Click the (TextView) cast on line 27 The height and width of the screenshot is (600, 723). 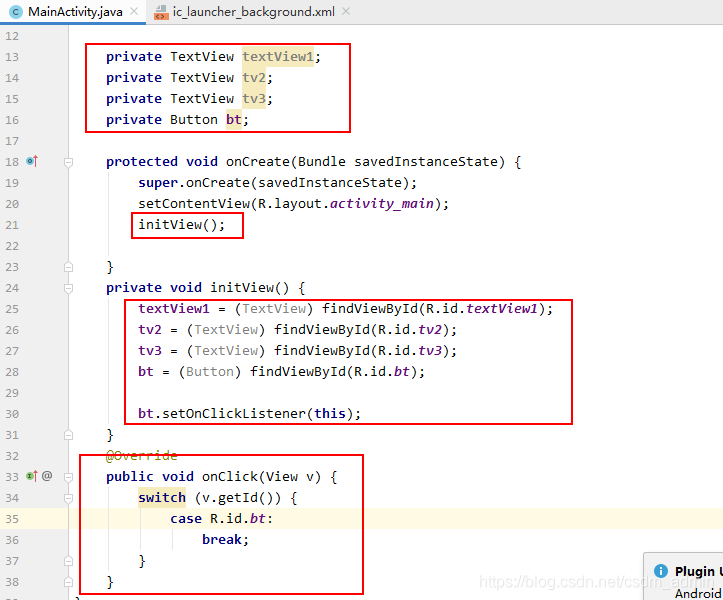point(225,350)
